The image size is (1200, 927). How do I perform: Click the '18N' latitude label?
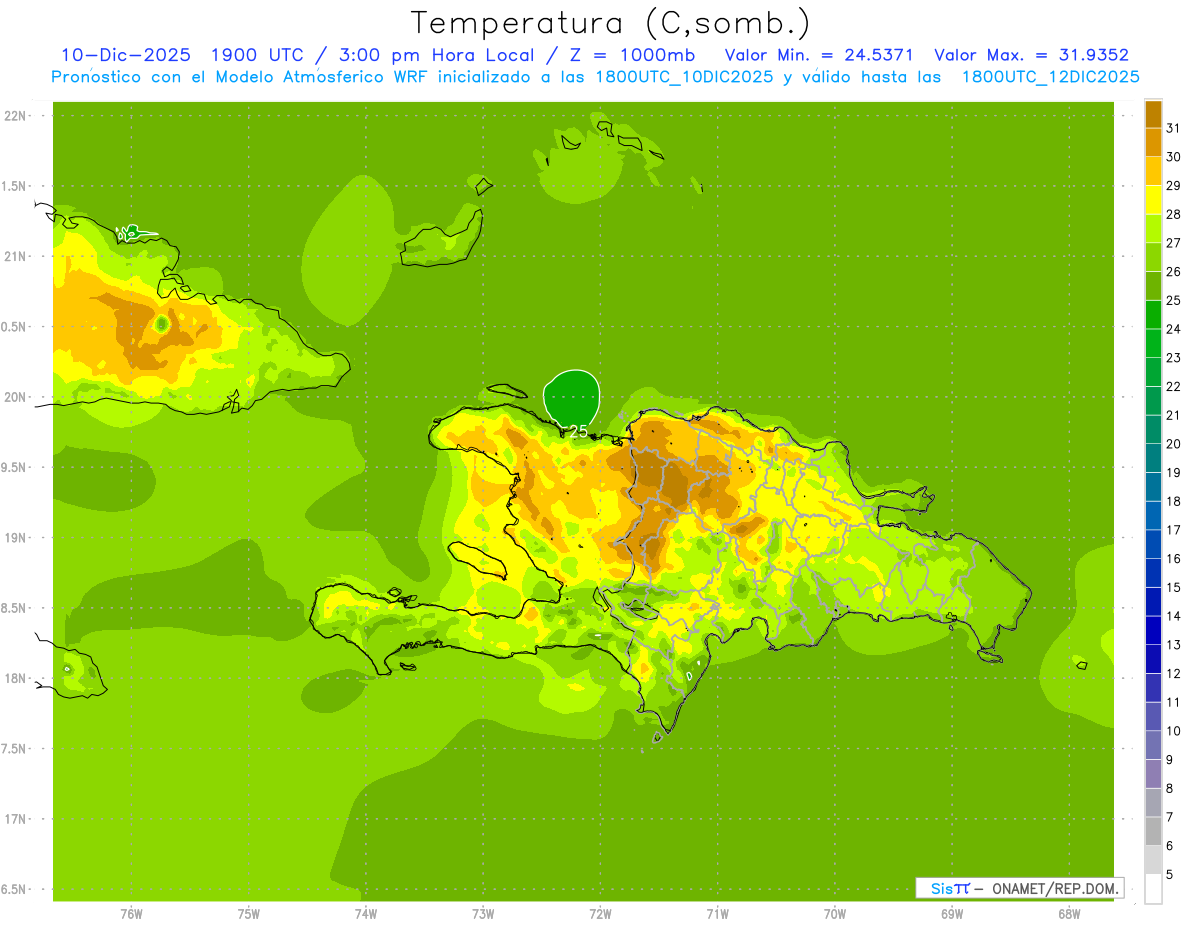[x=17, y=678]
